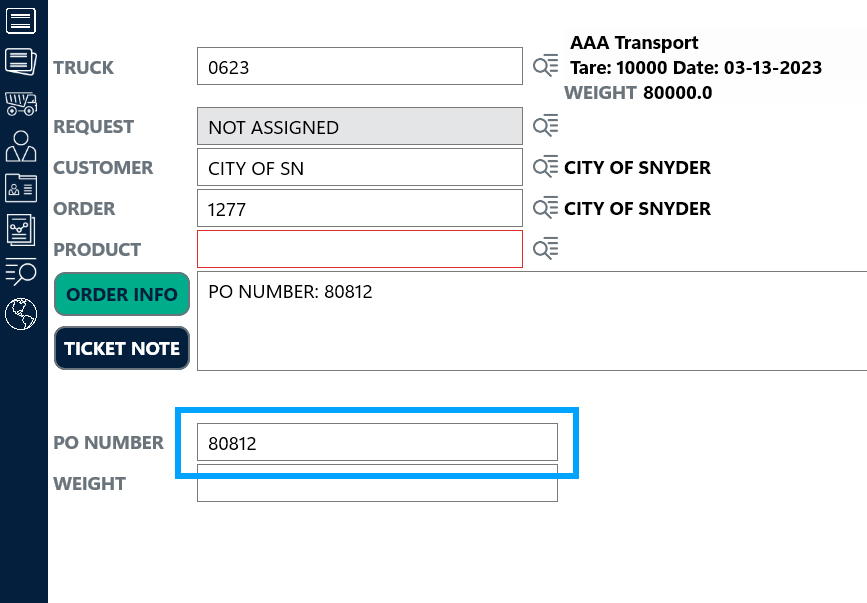Click the PO NUMBER field showing 80812

tap(377, 442)
